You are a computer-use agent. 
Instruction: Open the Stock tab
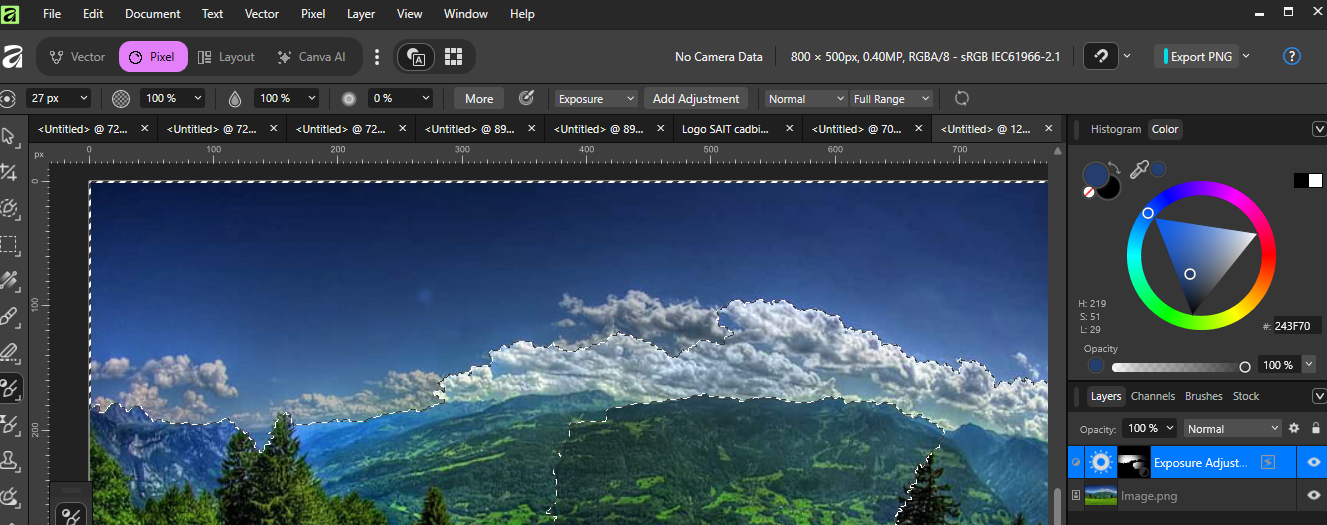pos(1246,396)
